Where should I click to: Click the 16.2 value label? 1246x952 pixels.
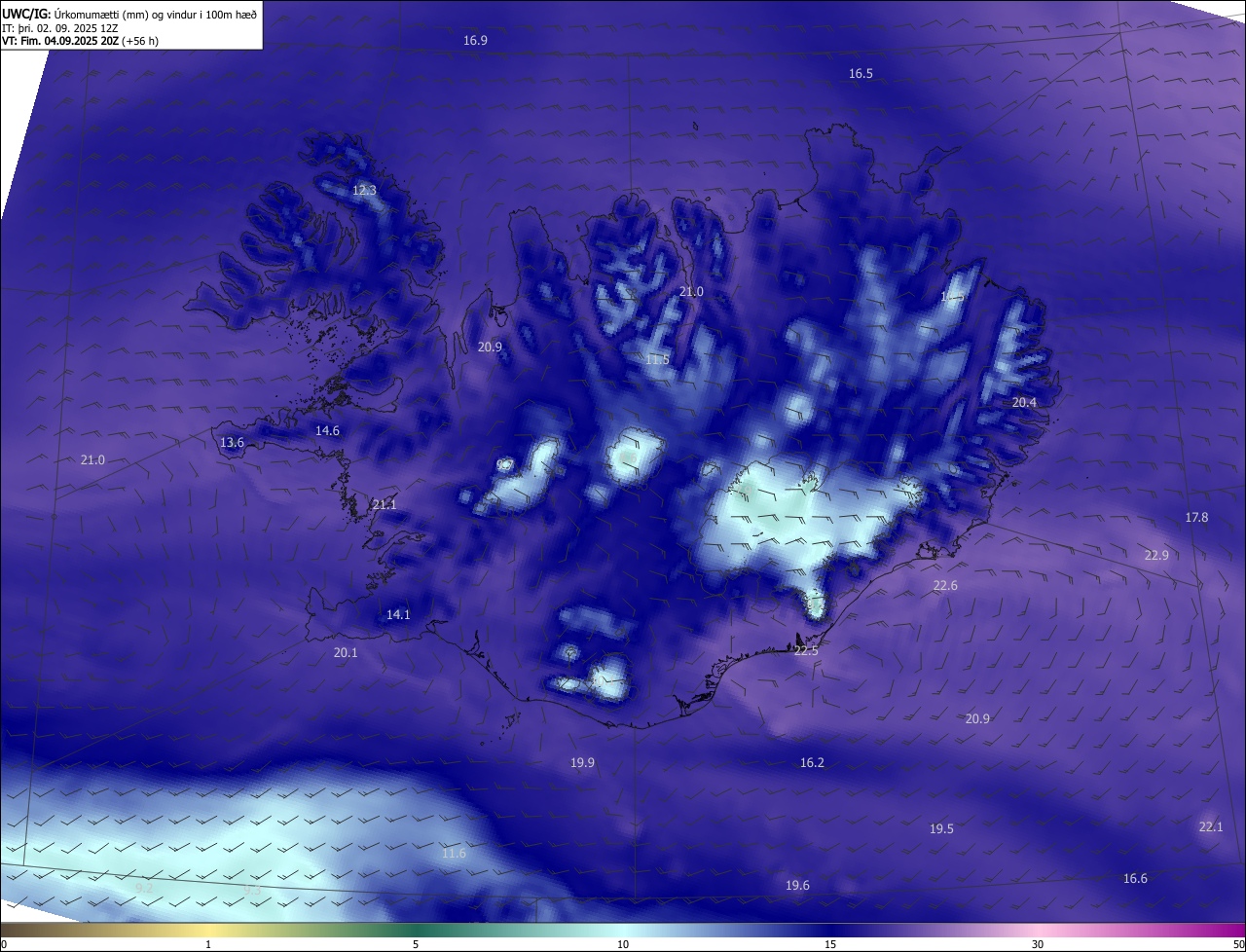pos(812,763)
